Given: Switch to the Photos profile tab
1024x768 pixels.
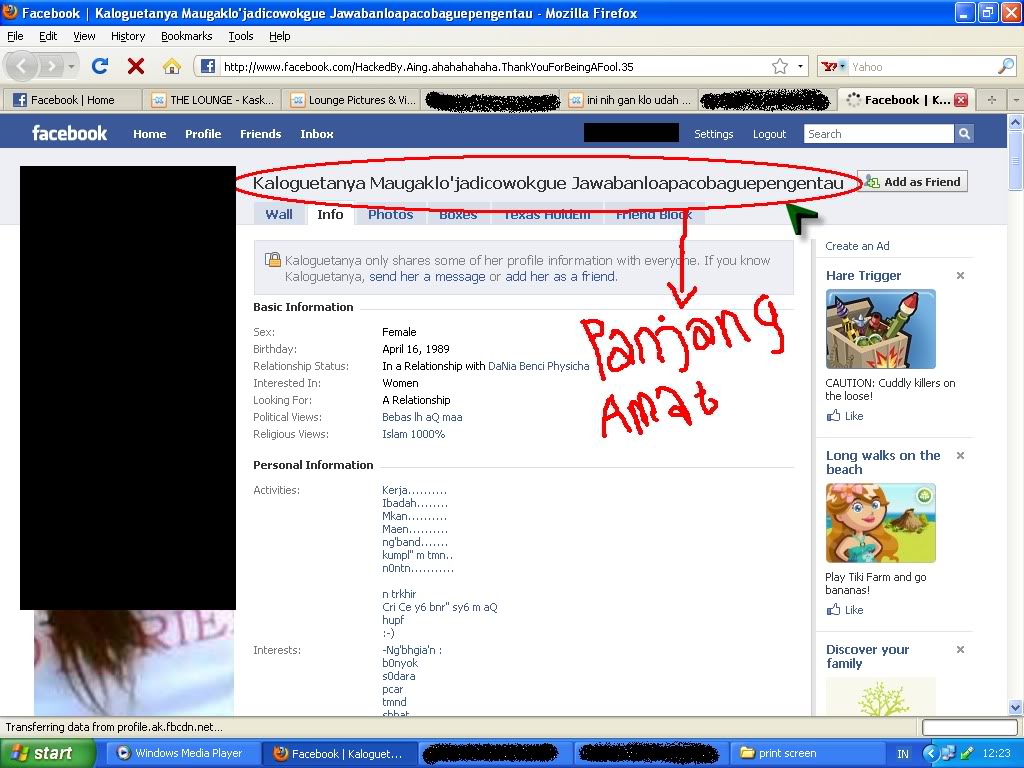Looking at the screenshot, I should [x=391, y=214].
